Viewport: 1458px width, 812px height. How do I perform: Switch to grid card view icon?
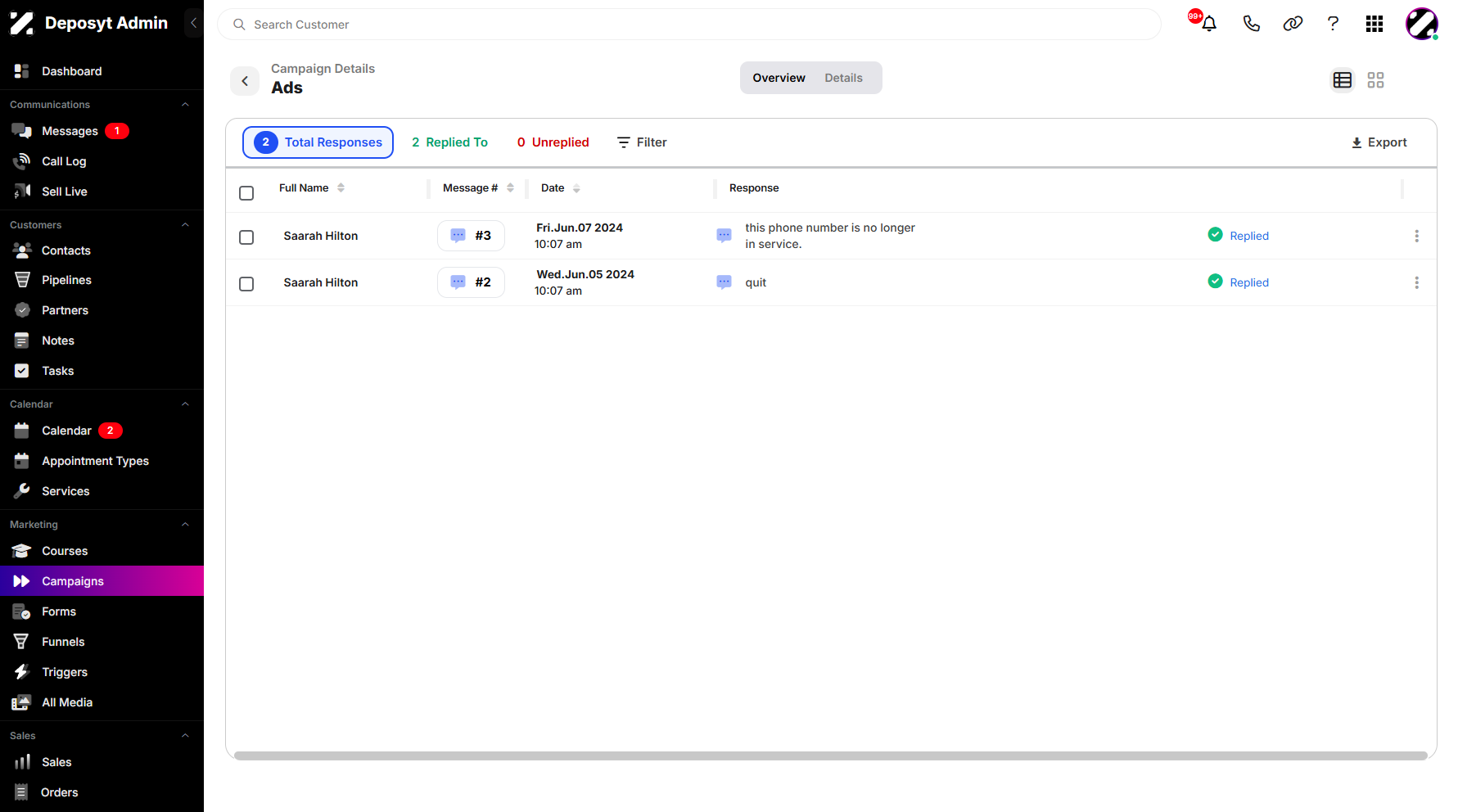point(1375,80)
